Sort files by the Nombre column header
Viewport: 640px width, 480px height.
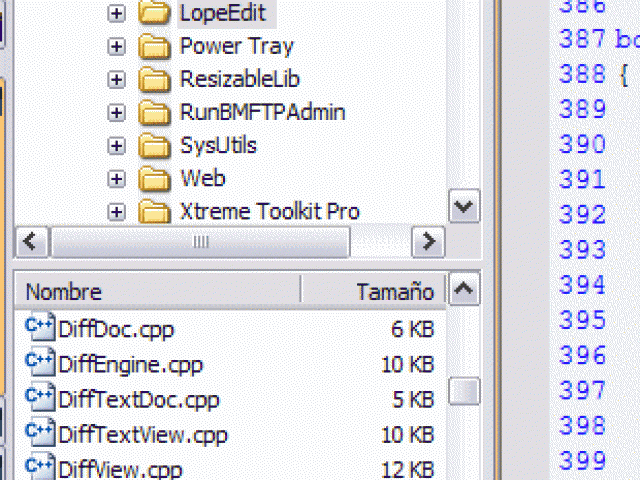158,290
